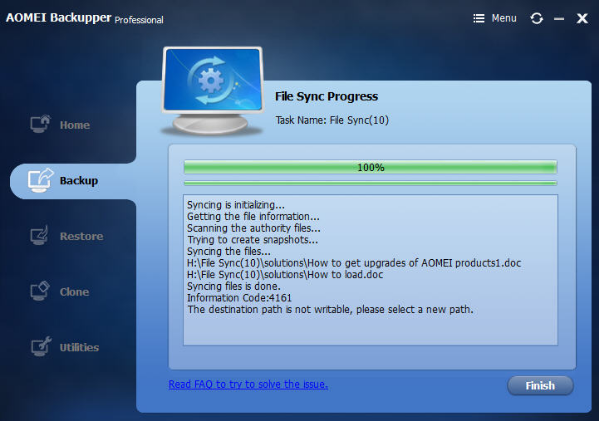Open the Utilities tab label
The image size is (600, 421).
click(79, 348)
